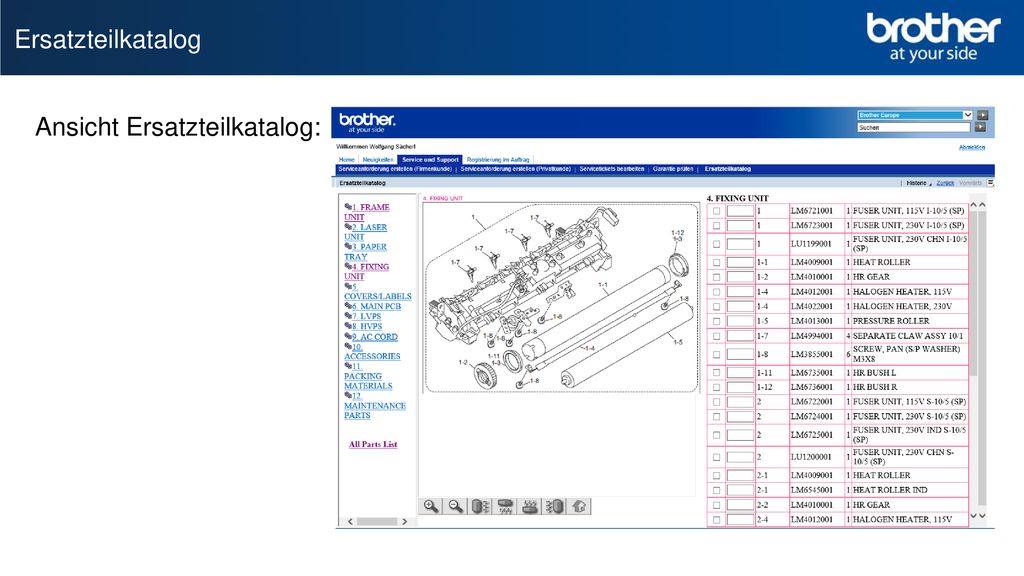Open the options menu icon right of Vorwärts
Image resolution: width=1024 pixels, height=576 pixels.
point(990,183)
